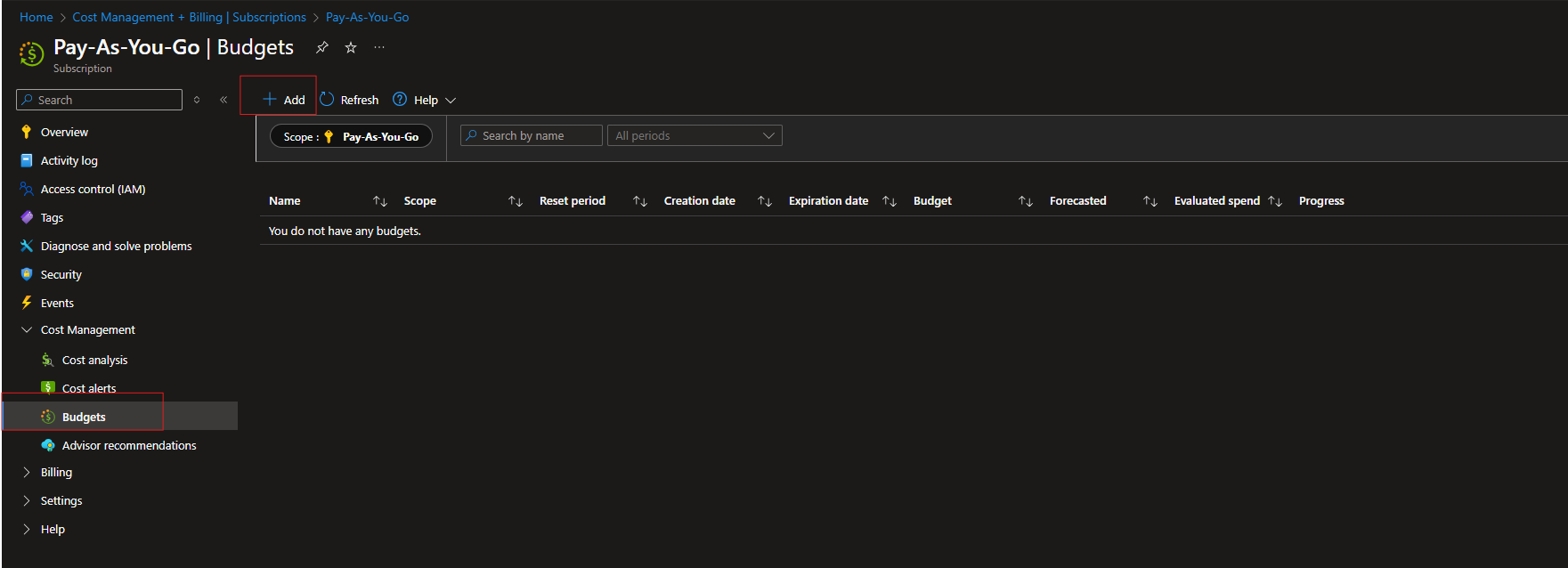The width and height of the screenshot is (1568, 568).
Task: Click the Overview key icon
Action: click(x=27, y=132)
